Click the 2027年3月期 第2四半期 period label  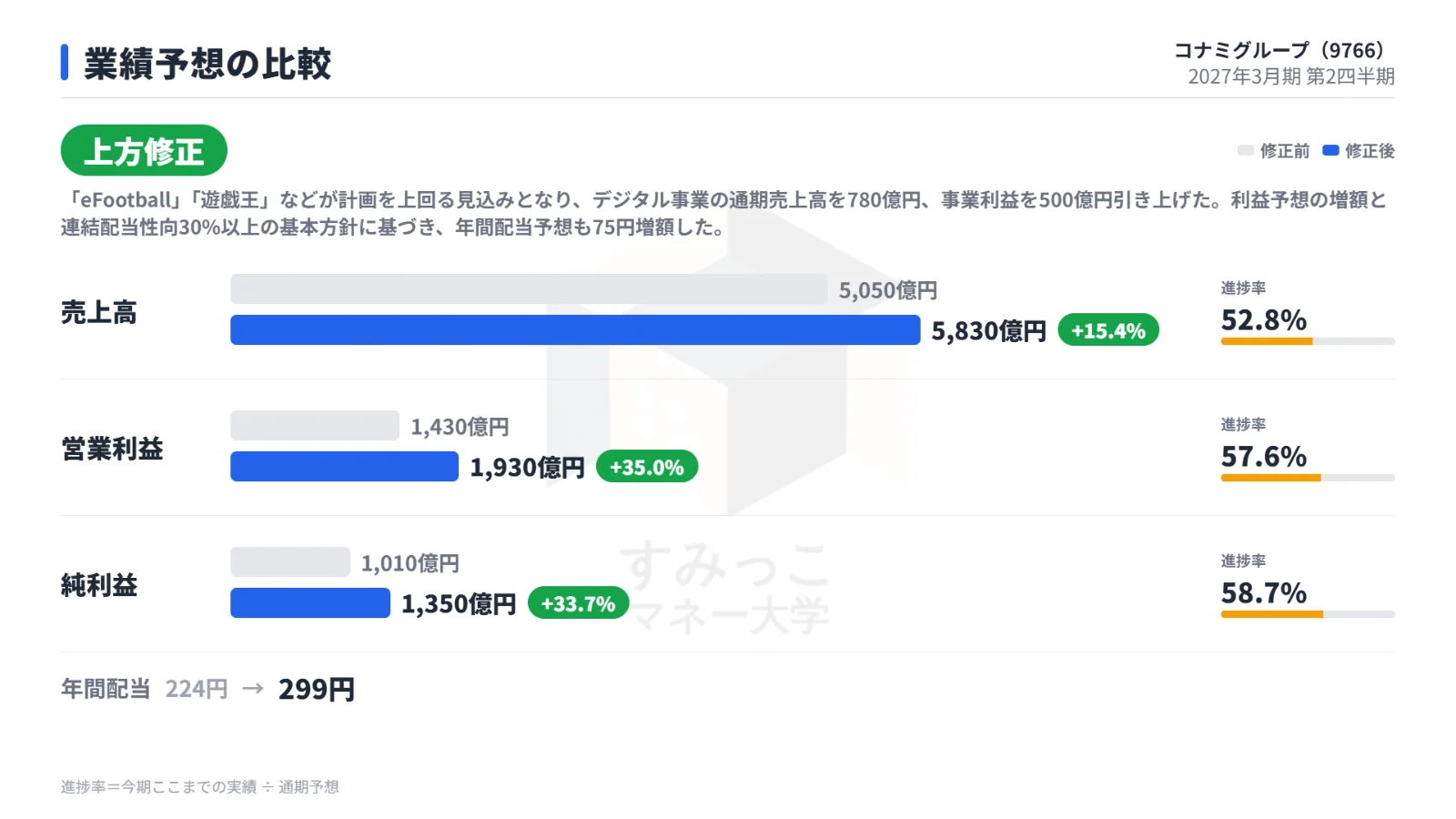1291,76
